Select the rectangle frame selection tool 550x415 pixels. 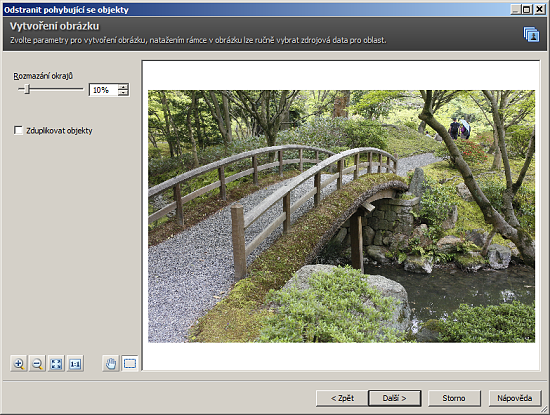130,363
